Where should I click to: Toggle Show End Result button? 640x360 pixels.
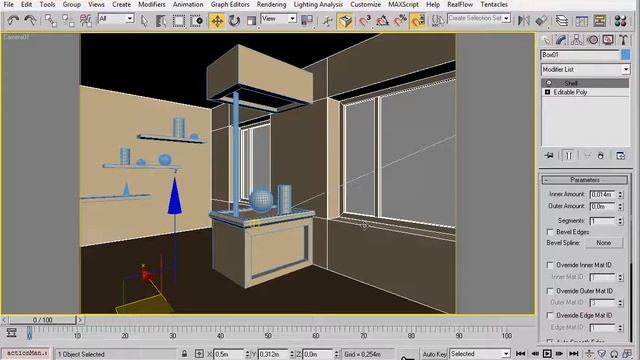point(569,156)
